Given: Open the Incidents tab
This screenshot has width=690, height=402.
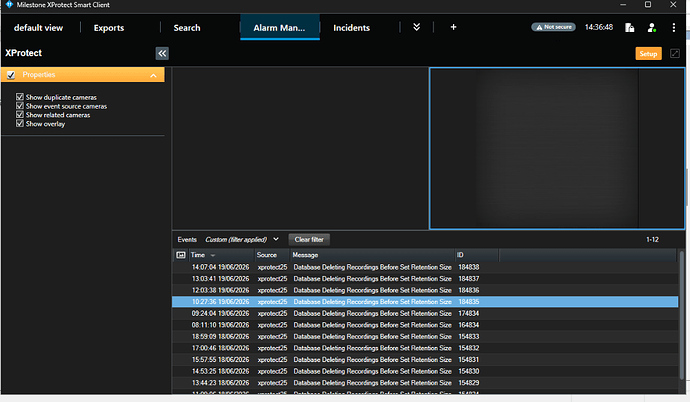Looking at the screenshot, I should pyautogui.click(x=352, y=28).
